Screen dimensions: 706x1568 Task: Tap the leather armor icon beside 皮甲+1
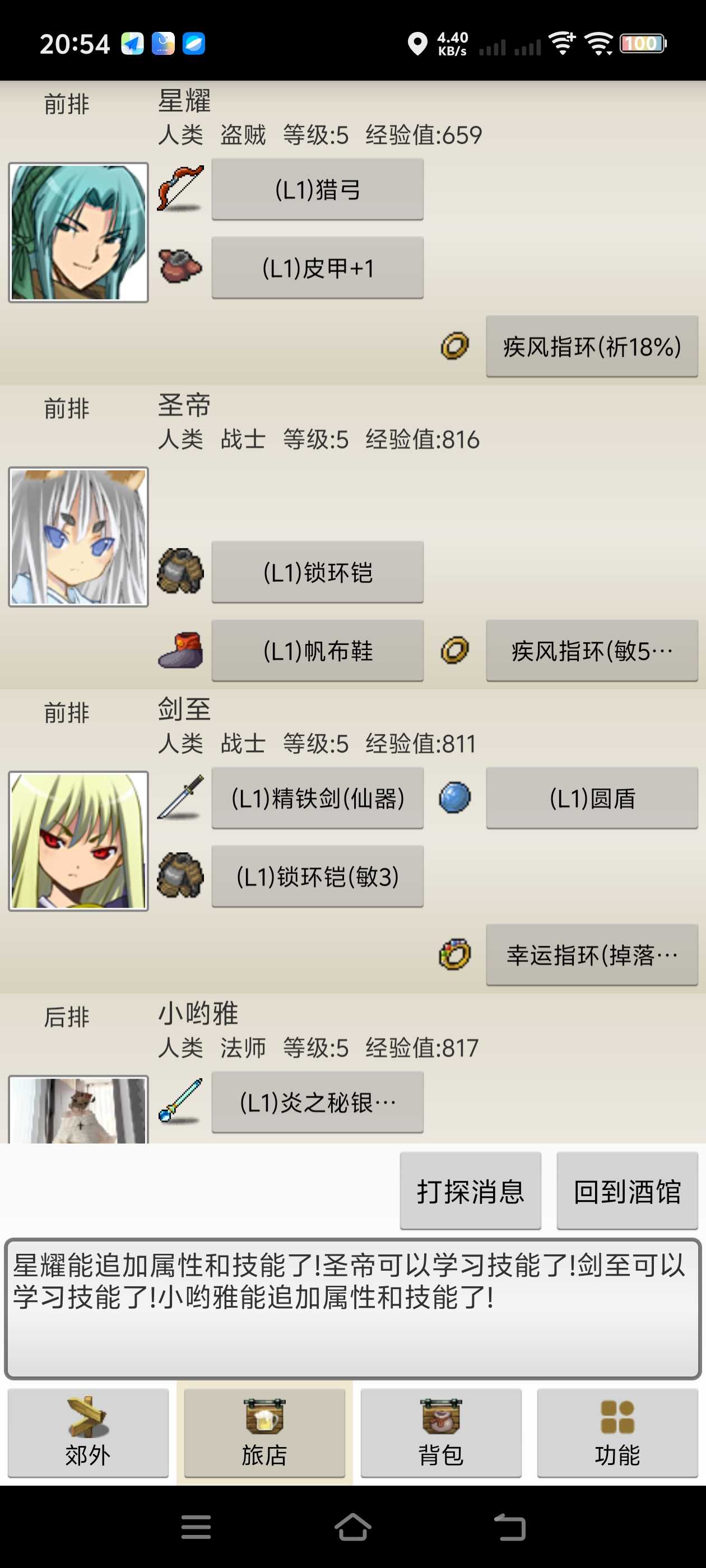pos(180,267)
